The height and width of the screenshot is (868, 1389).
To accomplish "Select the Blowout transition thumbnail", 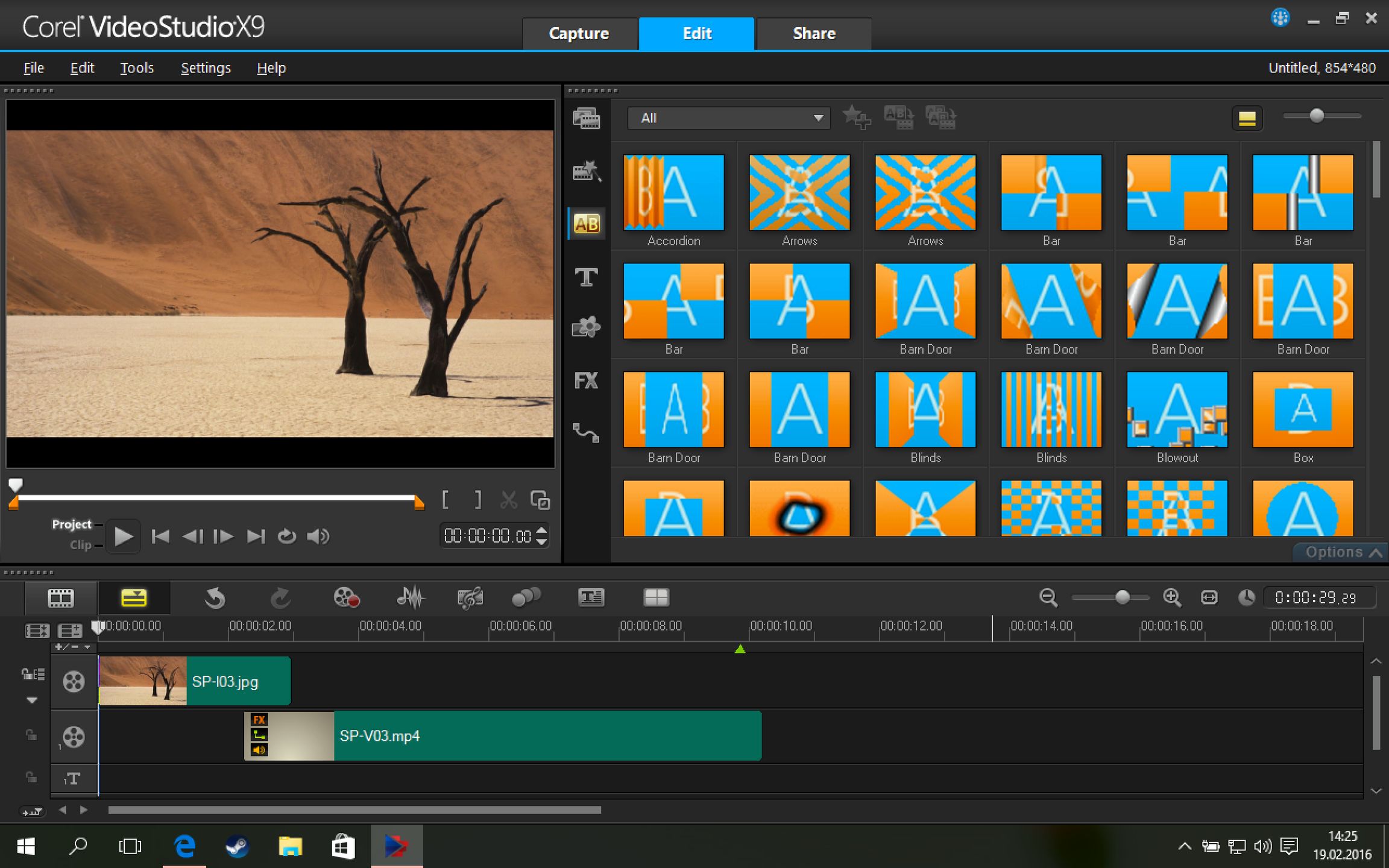I will 1177,410.
